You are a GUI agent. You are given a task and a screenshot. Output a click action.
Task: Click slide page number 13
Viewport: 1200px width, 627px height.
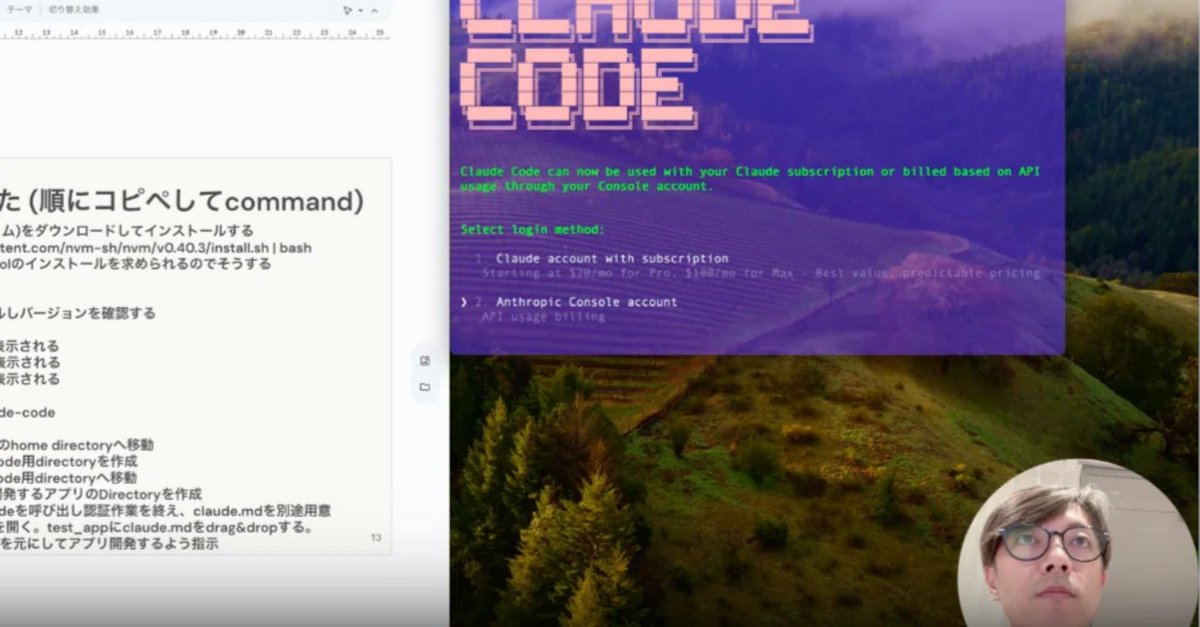coord(376,538)
